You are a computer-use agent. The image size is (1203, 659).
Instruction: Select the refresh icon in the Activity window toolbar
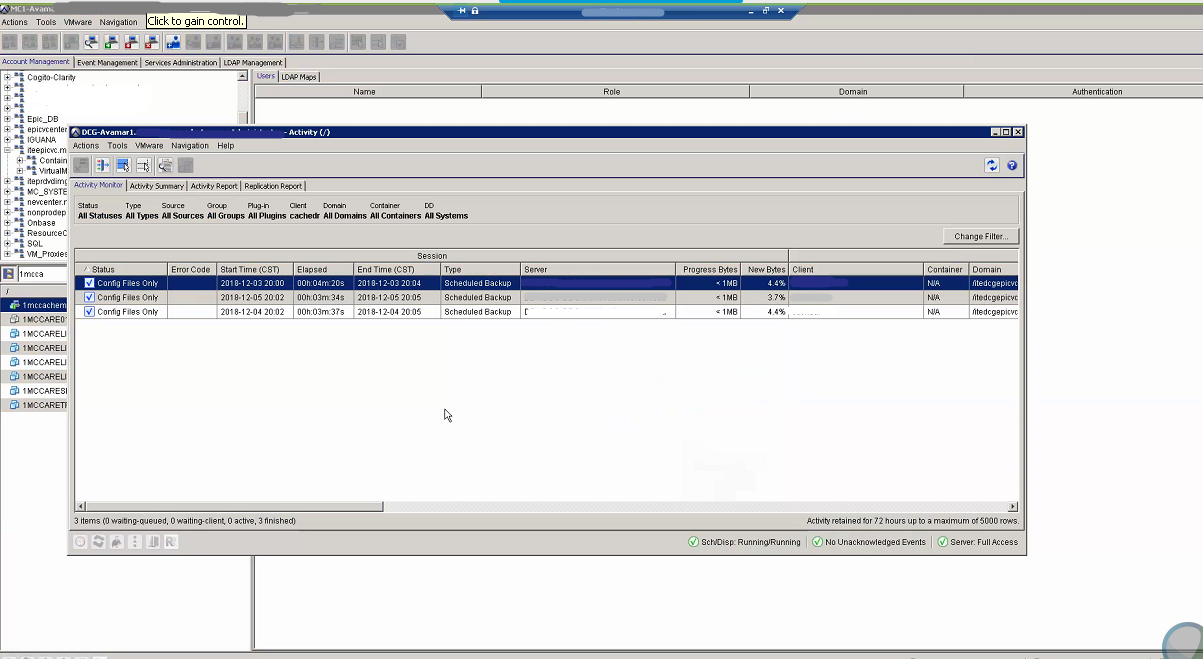(992, 165)
